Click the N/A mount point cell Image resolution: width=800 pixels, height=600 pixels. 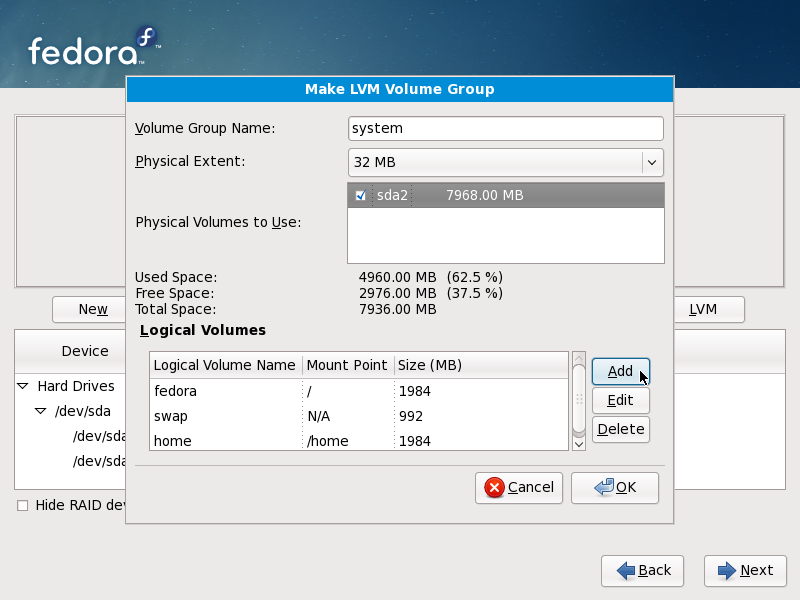[x=319, y=416]
